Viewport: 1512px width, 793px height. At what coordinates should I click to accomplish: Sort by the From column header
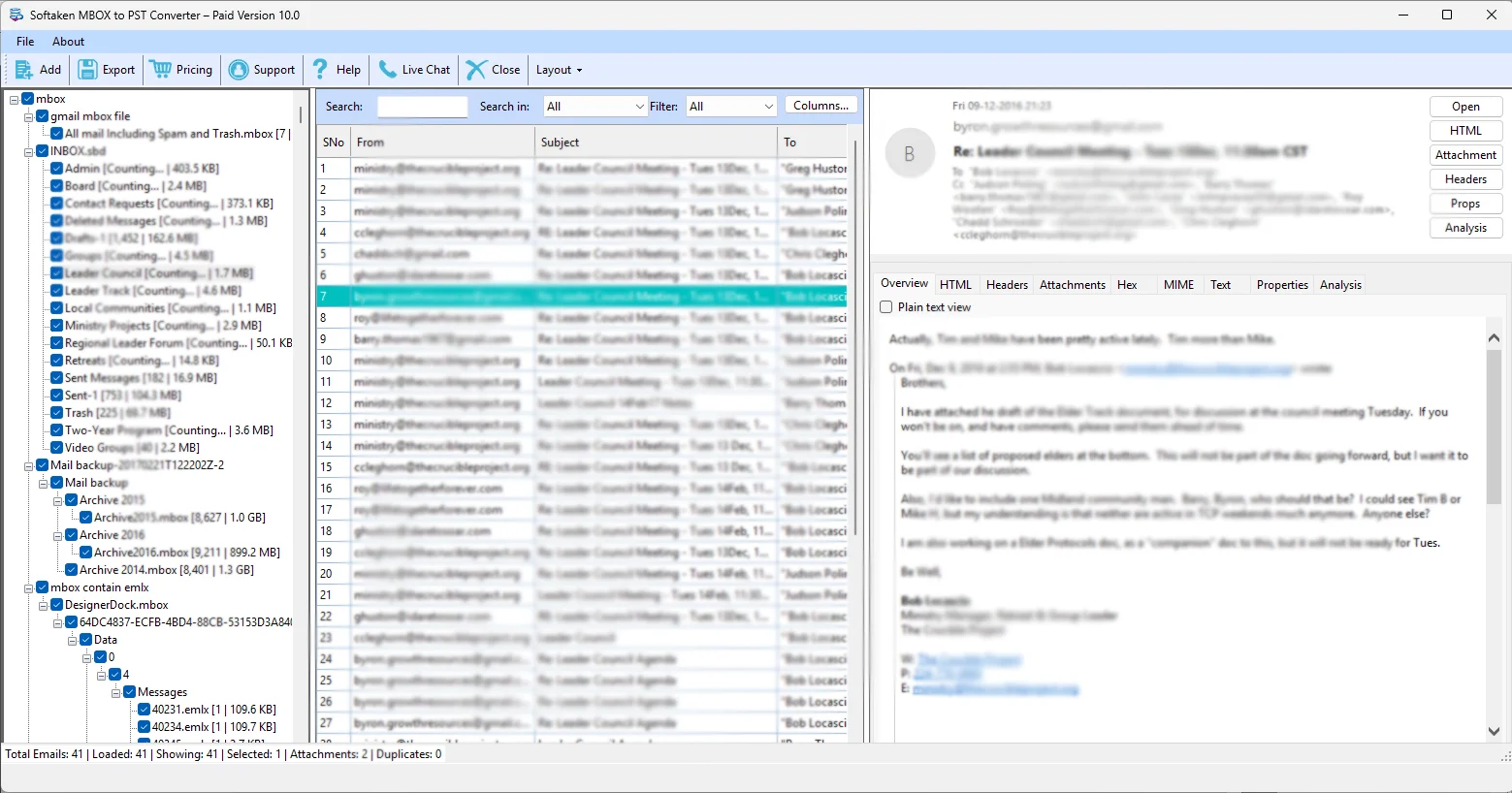tap(442, 143)
